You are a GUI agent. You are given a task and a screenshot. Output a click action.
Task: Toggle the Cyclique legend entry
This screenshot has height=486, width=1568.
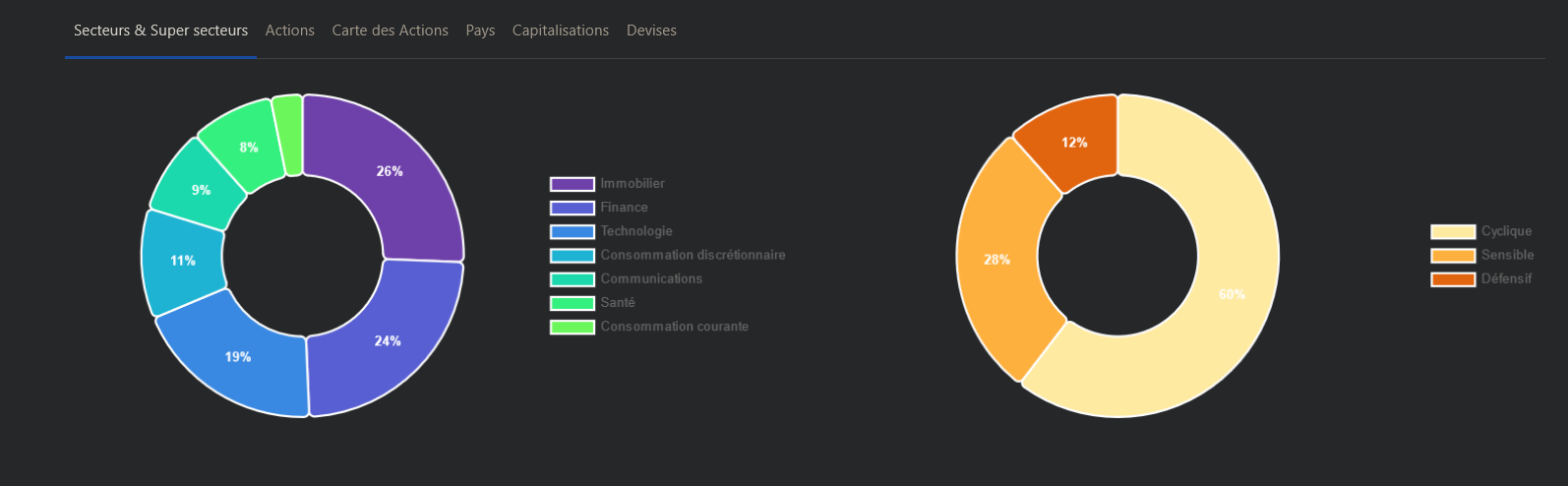point(1506,231)
